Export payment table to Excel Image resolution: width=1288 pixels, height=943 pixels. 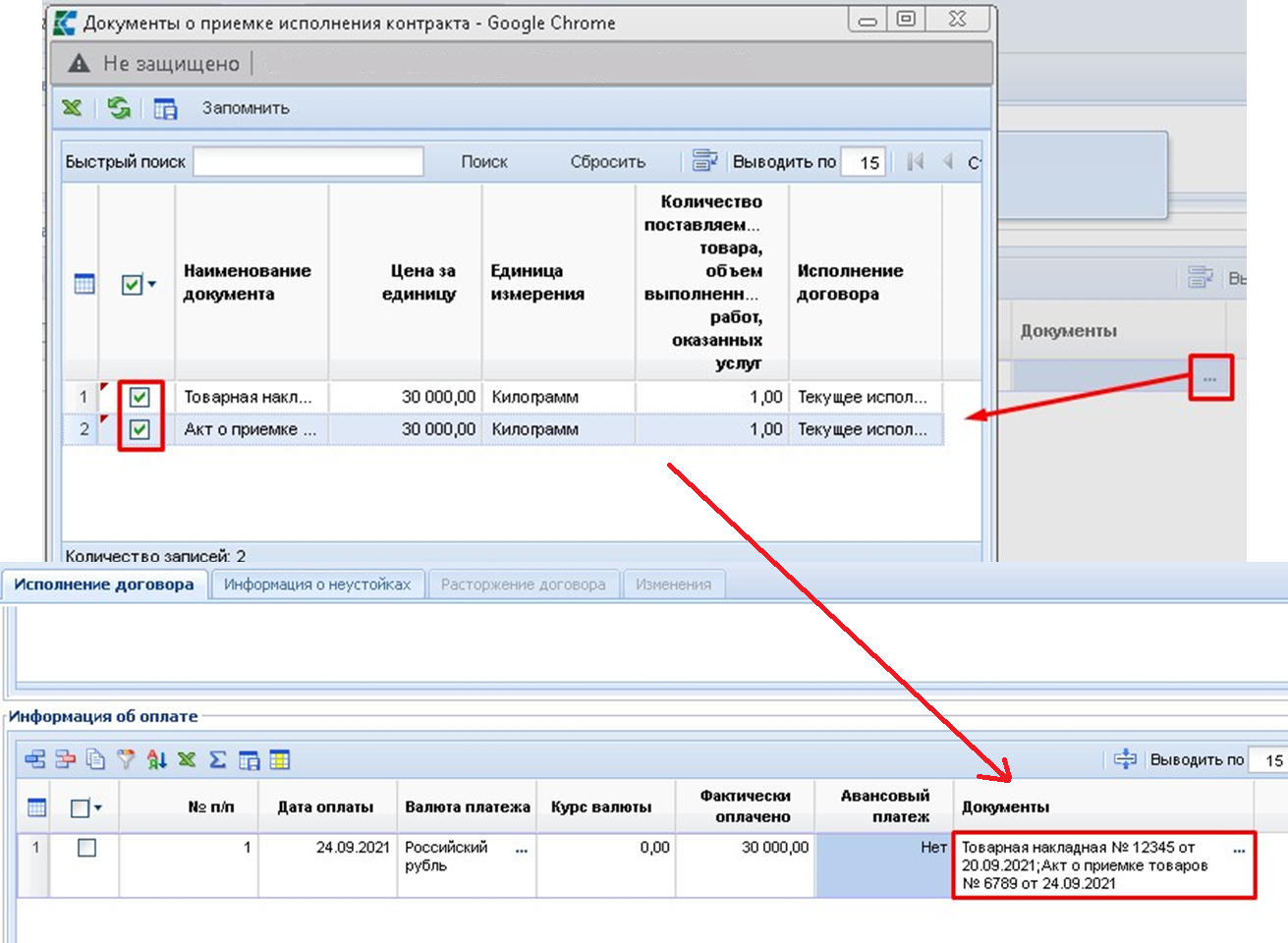[x=187, y=759]
